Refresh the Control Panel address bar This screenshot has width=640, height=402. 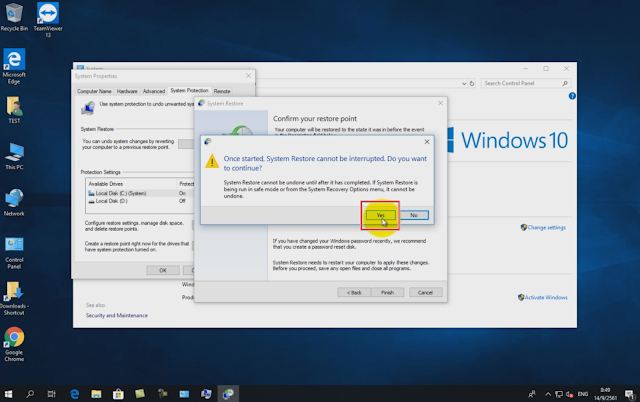[472, 83]
